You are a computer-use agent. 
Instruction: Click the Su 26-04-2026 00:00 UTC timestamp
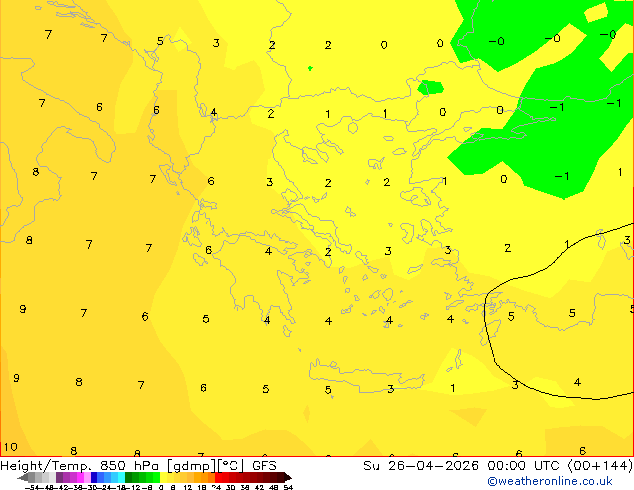pyautogui.click(x=497, y=466)
